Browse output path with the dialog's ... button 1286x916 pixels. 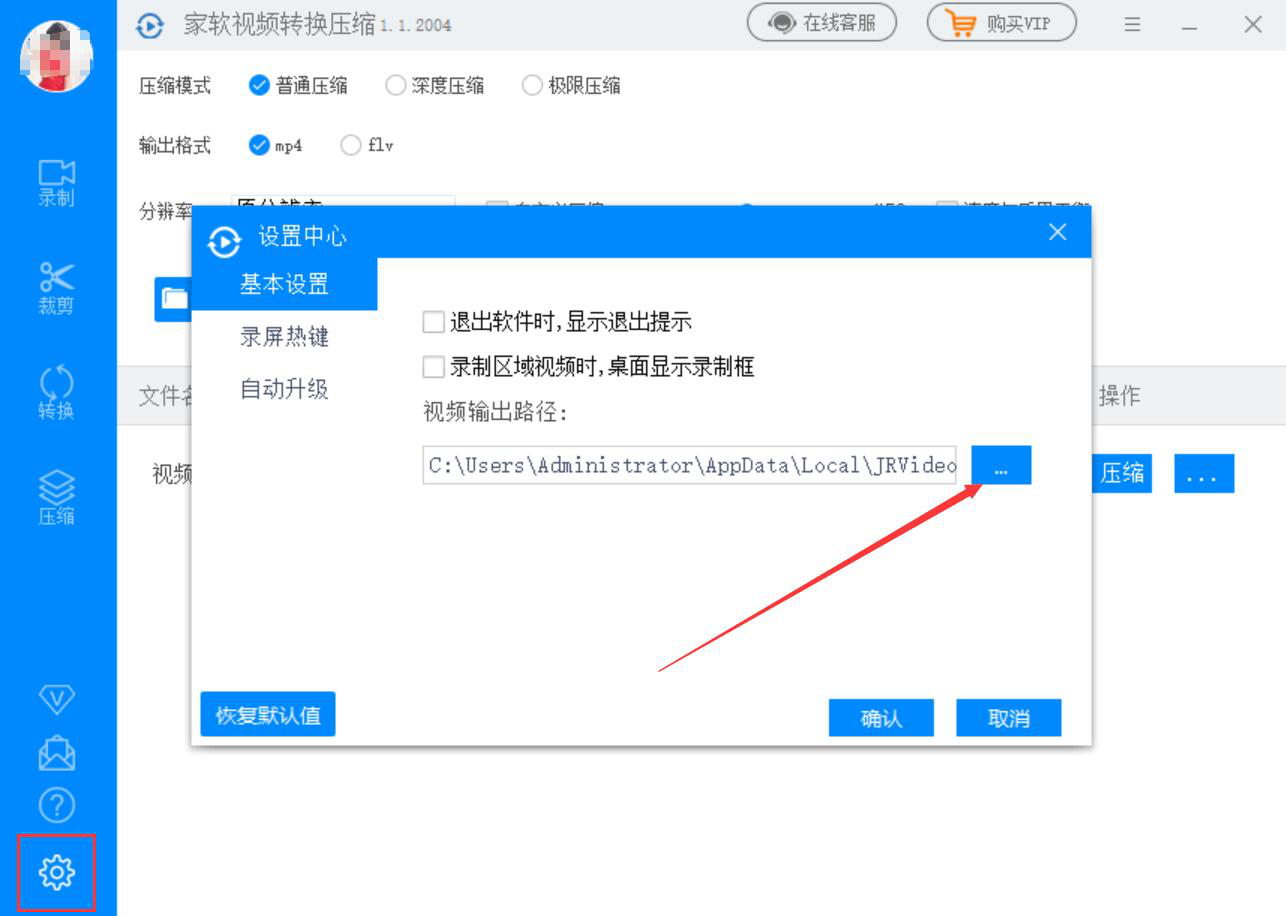pos(1001,466)
